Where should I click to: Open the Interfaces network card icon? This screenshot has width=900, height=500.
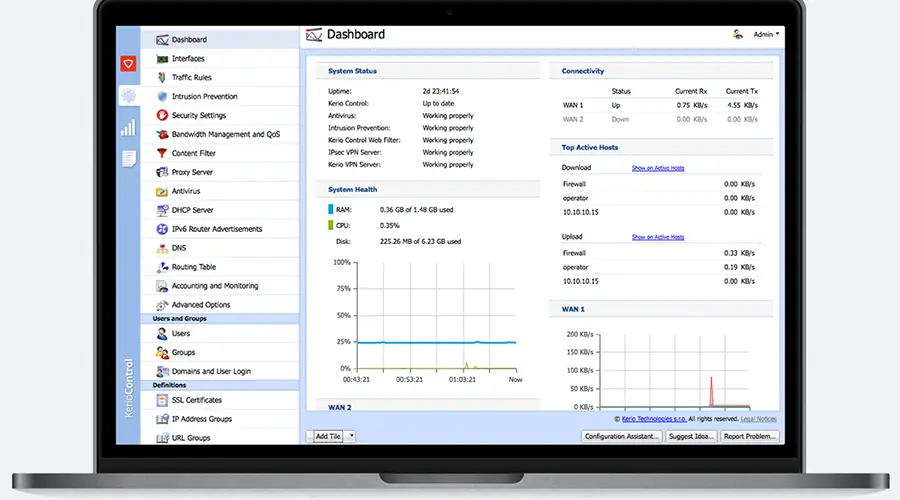pyautogui.click(x=162, y=59)
